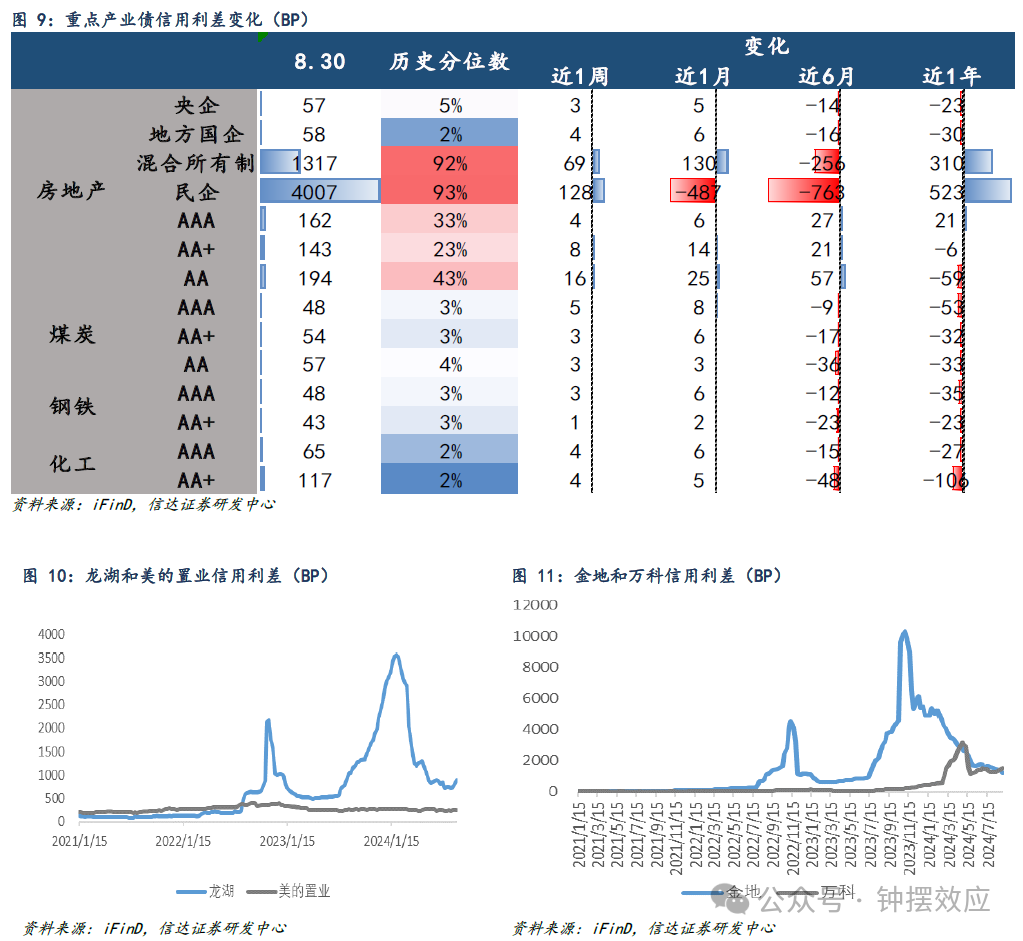1023x941 pixels.
Task: Click the -763 six-month change value
Action: click(x=821, y=192)
